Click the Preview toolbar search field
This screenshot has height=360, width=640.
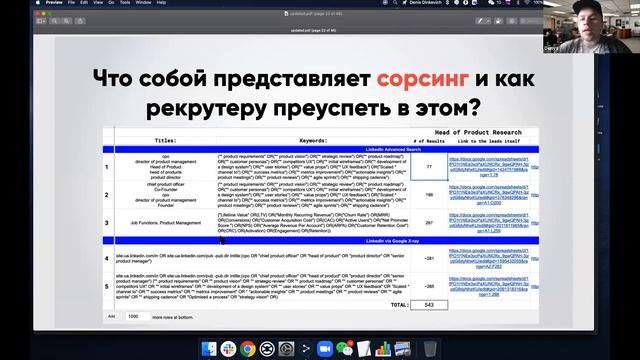(531, 21)
